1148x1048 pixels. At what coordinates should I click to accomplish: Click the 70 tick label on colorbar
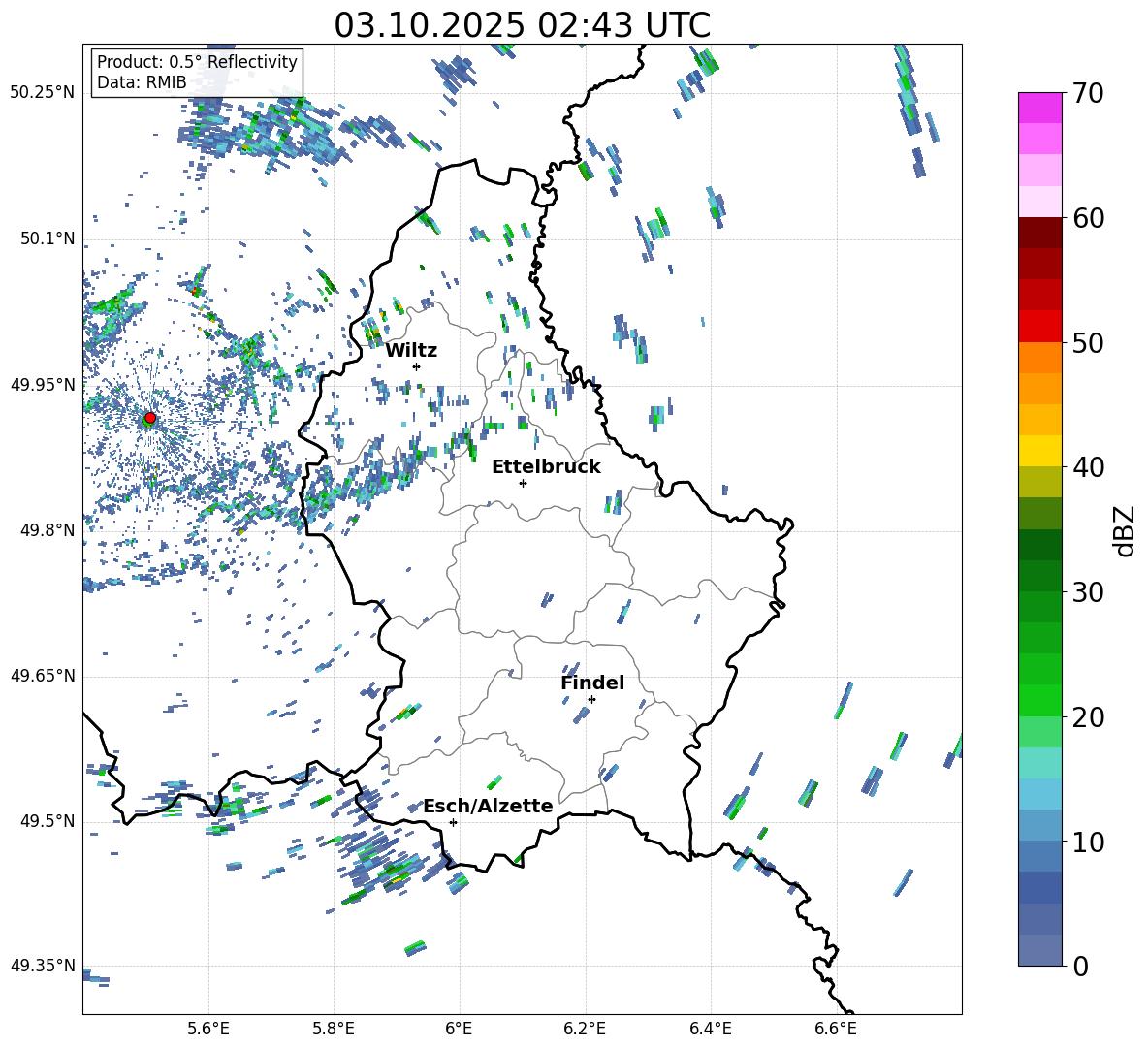(1090, 93)
